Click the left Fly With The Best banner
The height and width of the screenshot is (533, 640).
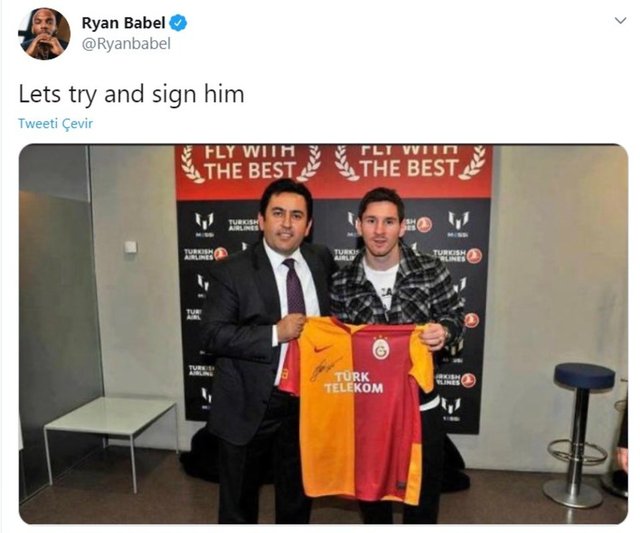pos(251,164)
